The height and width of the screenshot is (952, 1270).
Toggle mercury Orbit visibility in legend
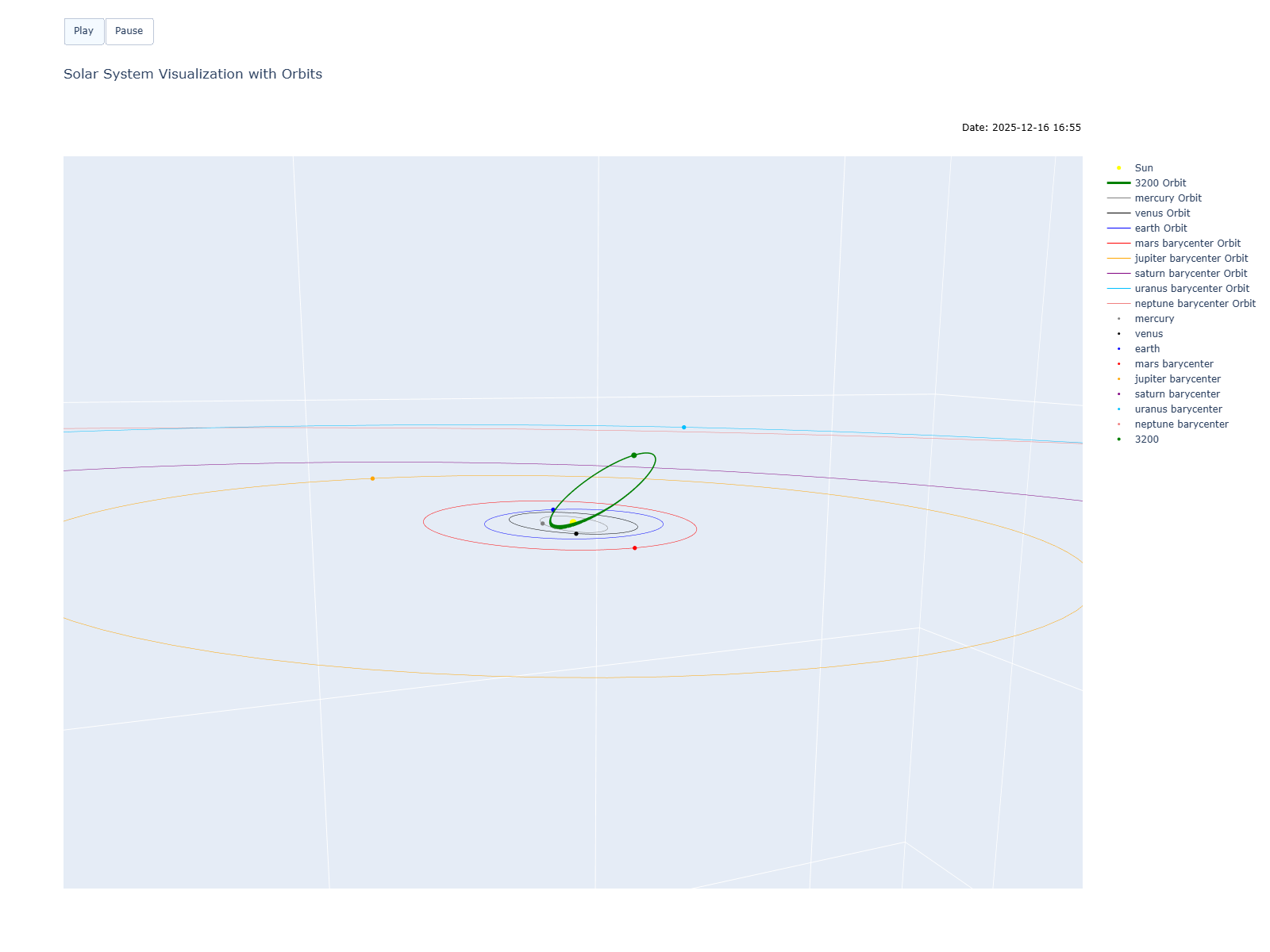1168,198
